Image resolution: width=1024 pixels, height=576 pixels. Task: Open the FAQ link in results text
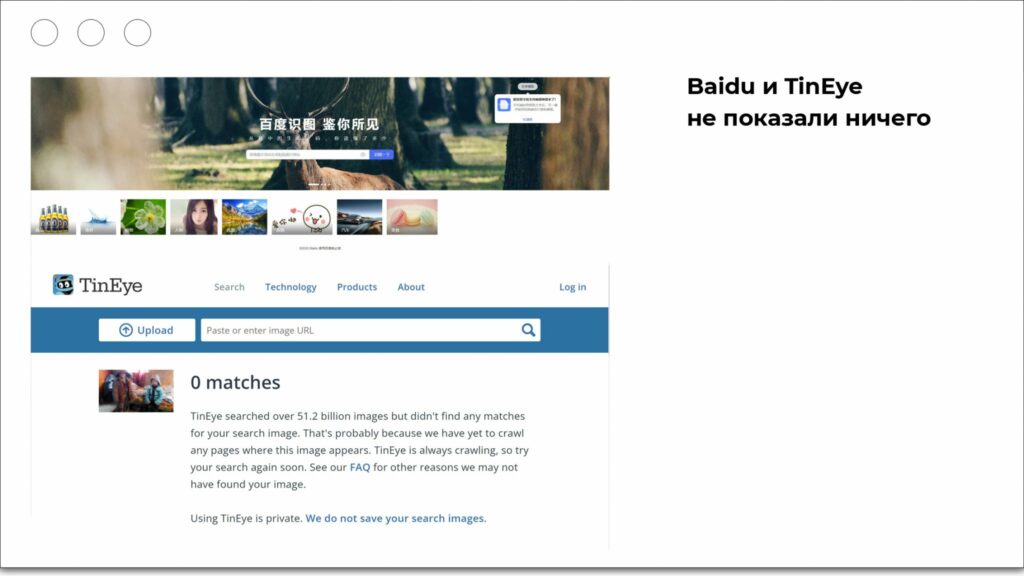[360, 467]
